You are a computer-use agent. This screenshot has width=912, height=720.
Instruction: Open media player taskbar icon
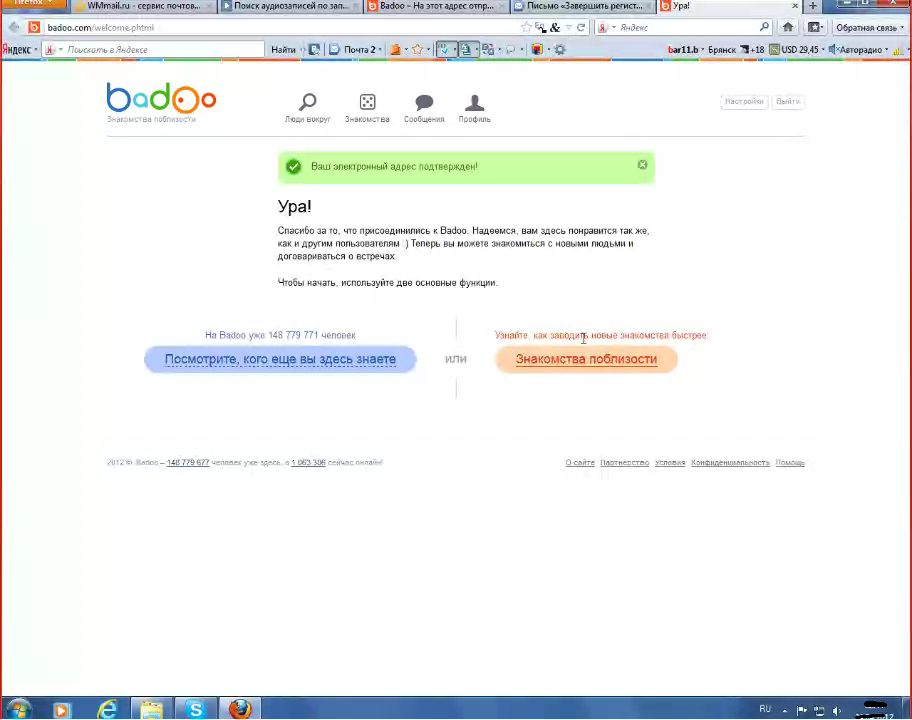click(x=60, y=710)
